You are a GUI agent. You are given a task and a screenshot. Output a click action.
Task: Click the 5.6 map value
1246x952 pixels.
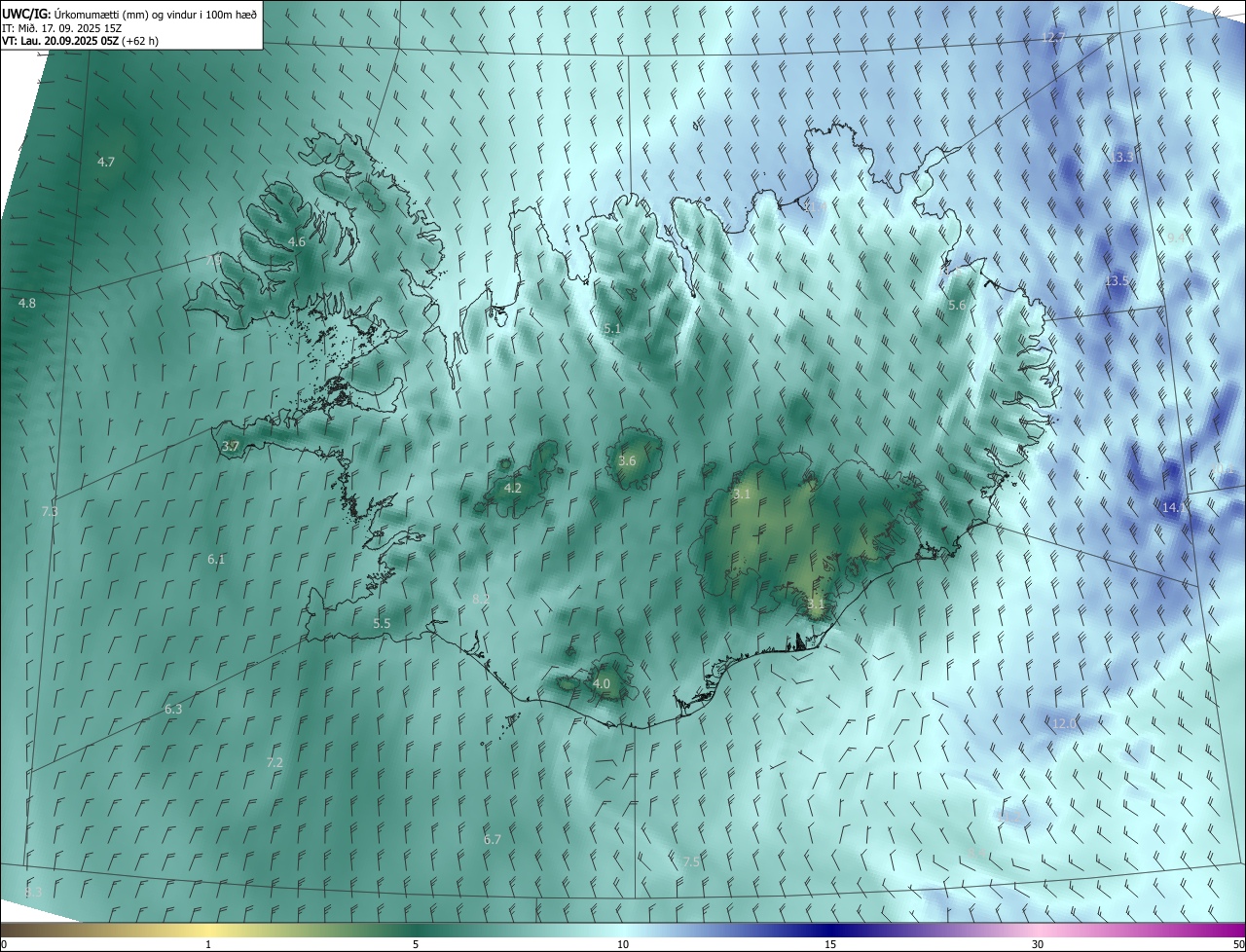point(957,305)
